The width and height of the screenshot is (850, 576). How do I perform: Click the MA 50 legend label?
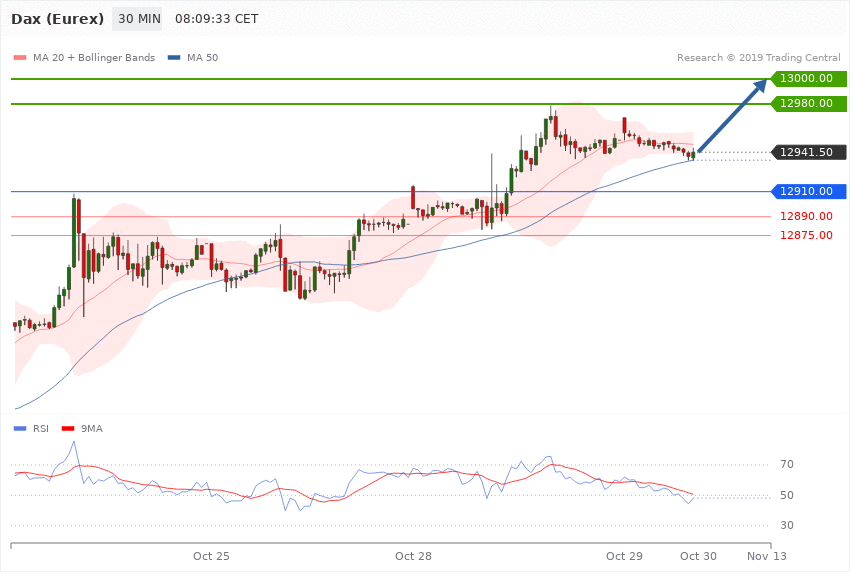(x=202, y=57)
